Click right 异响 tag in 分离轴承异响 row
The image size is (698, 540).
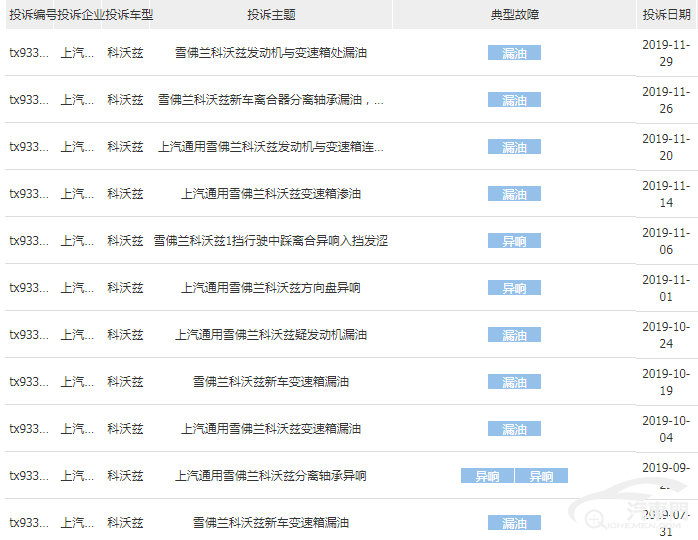point(541,476)
